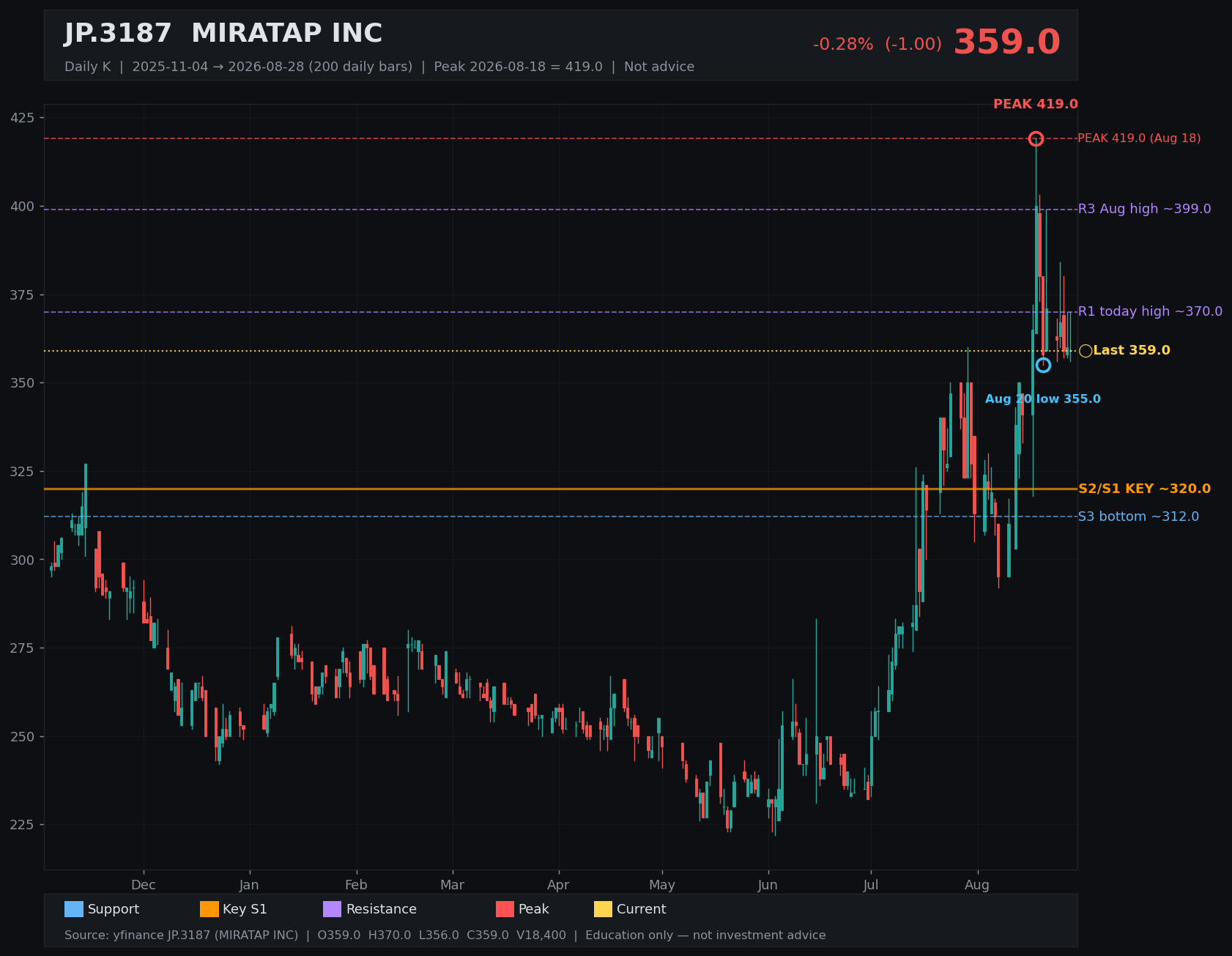Image resolution: width=1232 pixels, height=956 pixels.
Task: Click the May x-axis month label
Action: pyautogui.click(x=662, y=885)
